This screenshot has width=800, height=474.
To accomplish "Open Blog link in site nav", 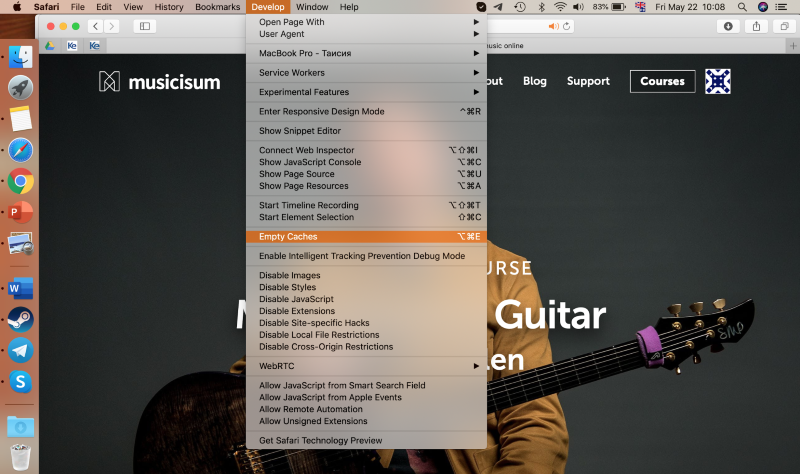I will pos(535,81).
